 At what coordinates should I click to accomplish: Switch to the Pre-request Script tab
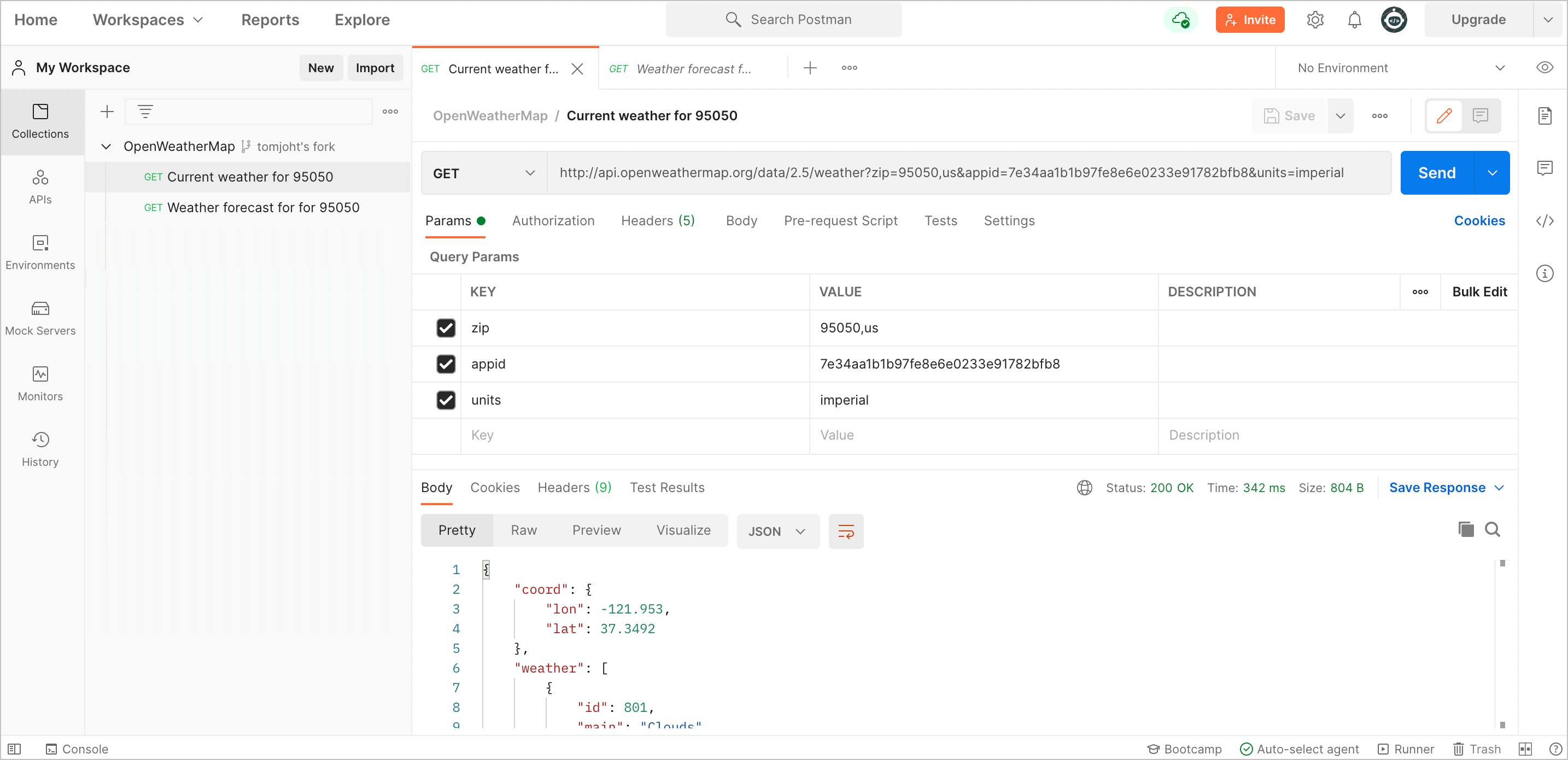(840, 220)
